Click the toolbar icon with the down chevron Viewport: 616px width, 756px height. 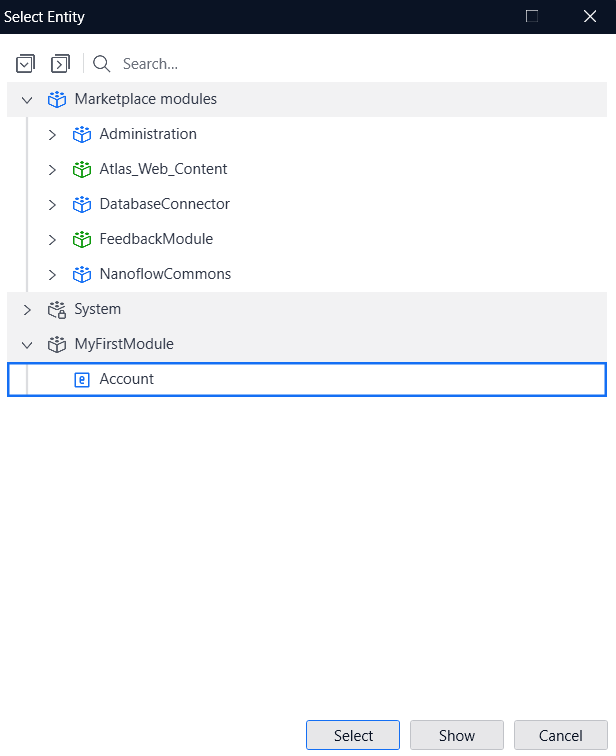[x=25, y=64]
